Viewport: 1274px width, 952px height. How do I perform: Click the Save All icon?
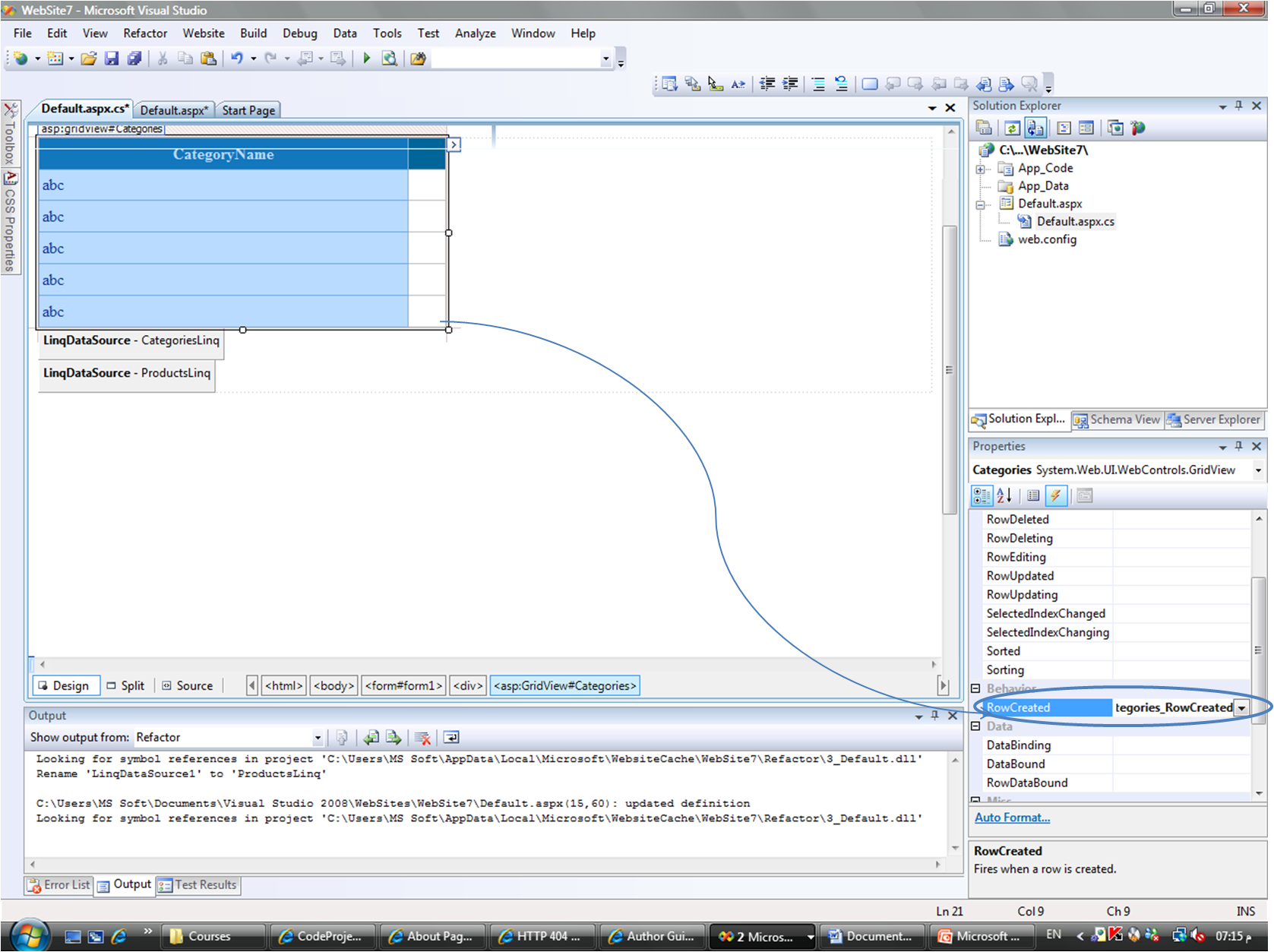pos(134,59)
